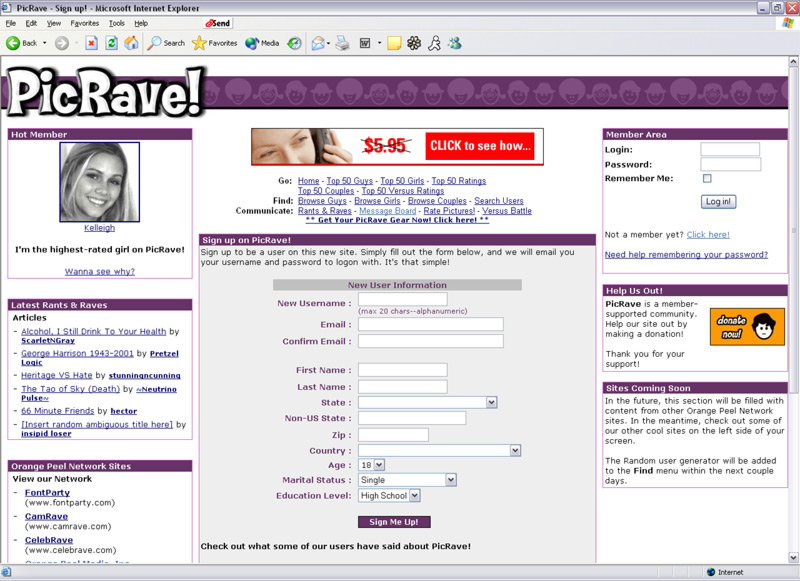Open 66 Minute Friends article link

coord(58,411)
